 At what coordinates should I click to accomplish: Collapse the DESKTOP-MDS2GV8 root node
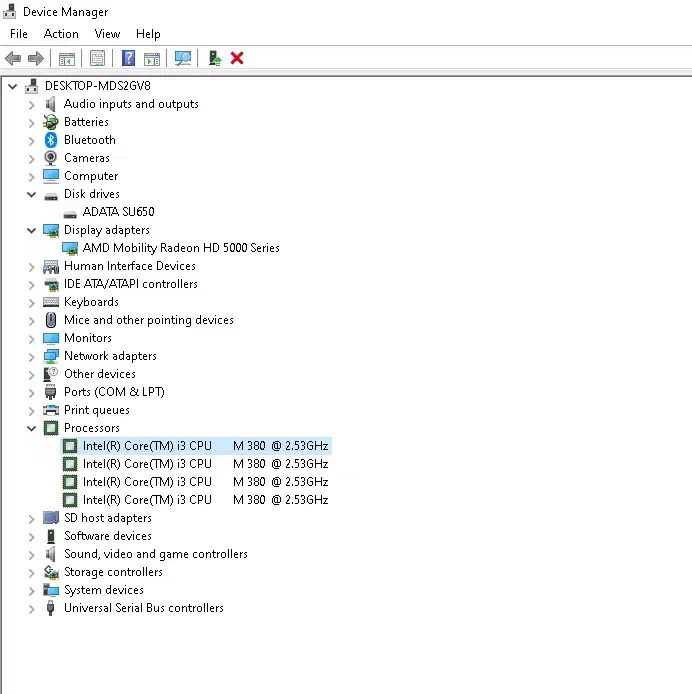12,86
